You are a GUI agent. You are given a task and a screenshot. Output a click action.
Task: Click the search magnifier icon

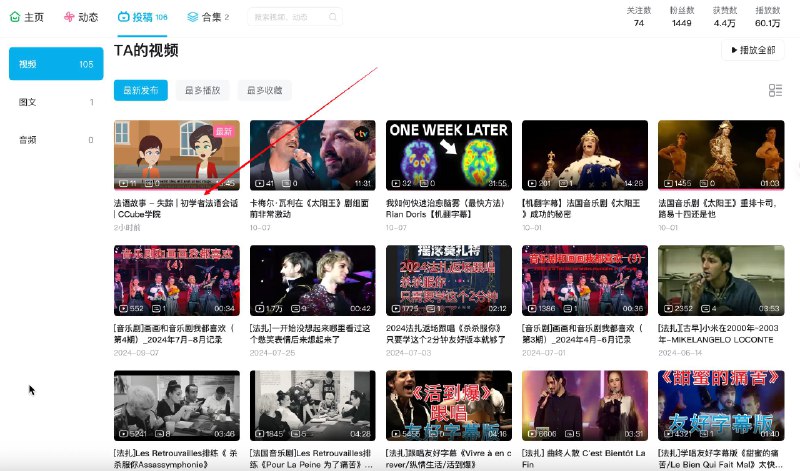point(333,17)
